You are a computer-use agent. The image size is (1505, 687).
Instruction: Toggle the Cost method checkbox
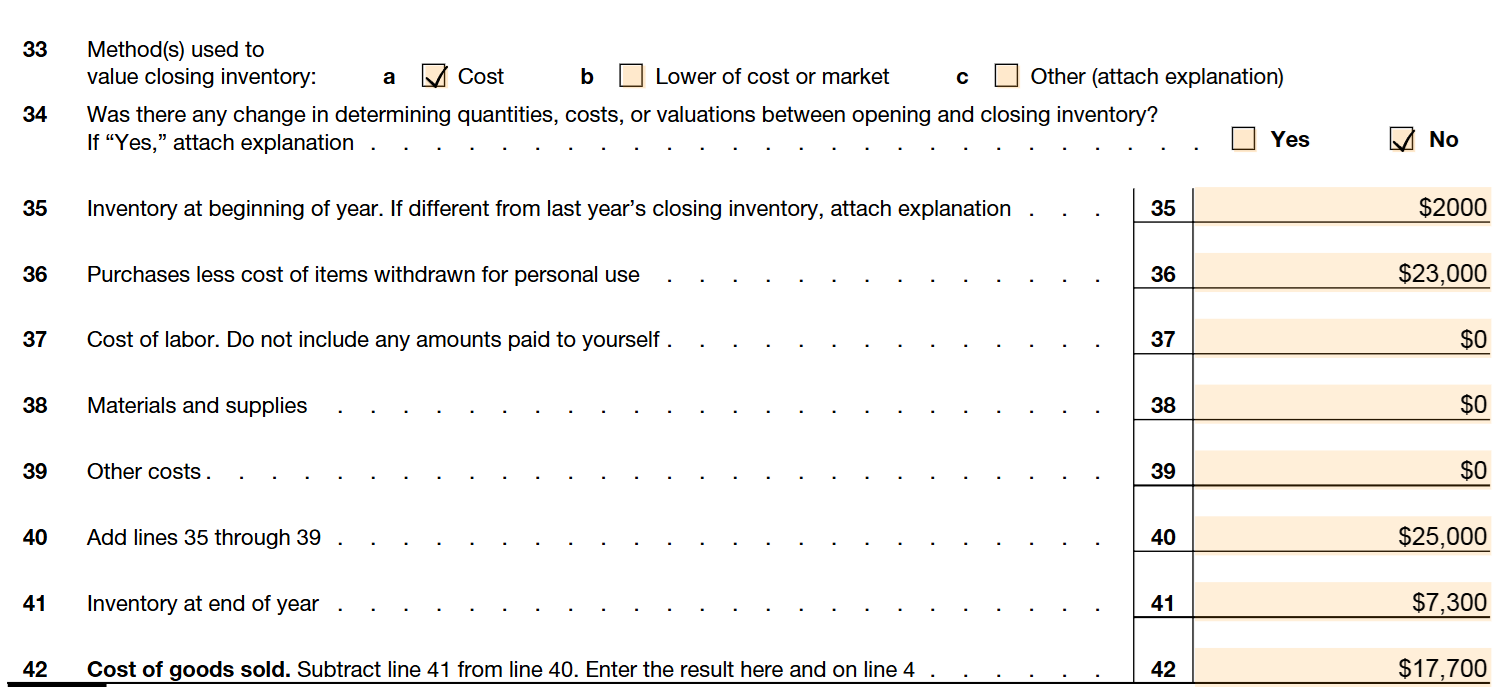click(x=434, y=76)
